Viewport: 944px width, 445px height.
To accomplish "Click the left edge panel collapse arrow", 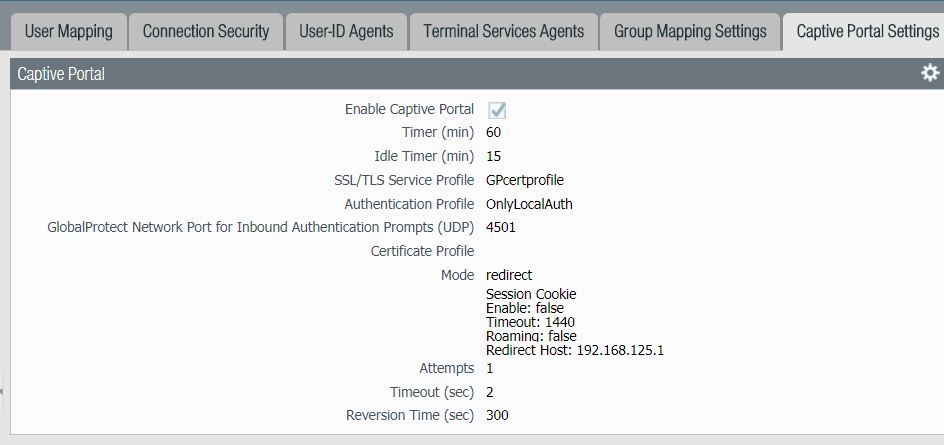I will pyautogui.click(x=2, y=390).
